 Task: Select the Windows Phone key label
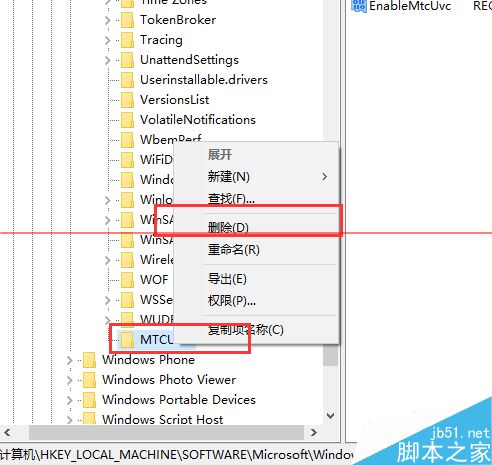(x=149, y=360)
